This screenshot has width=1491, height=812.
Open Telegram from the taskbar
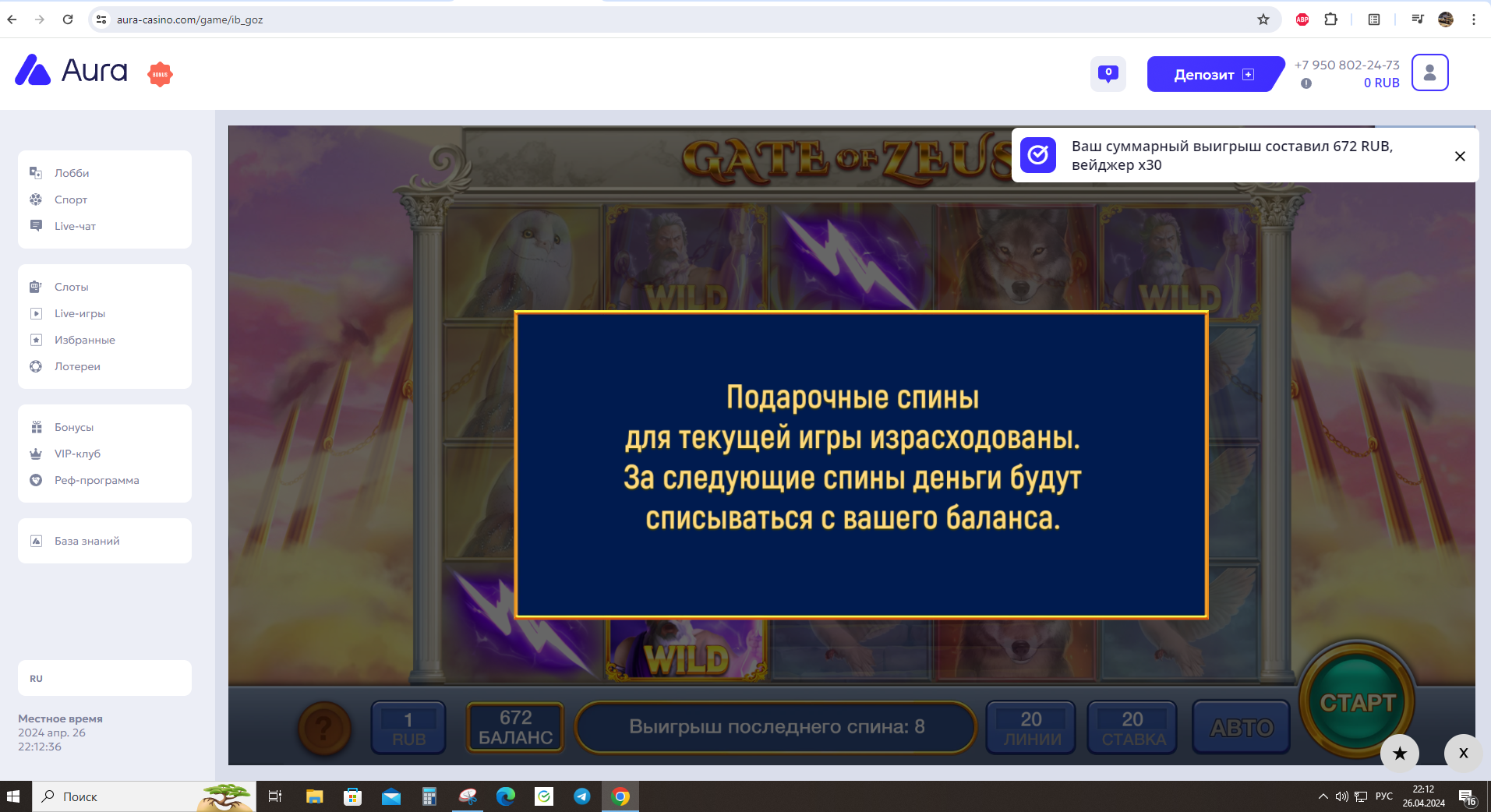(582, 796)
